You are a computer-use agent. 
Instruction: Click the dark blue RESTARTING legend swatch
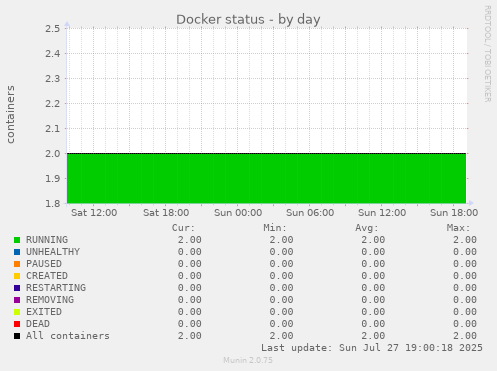(17, 288)
